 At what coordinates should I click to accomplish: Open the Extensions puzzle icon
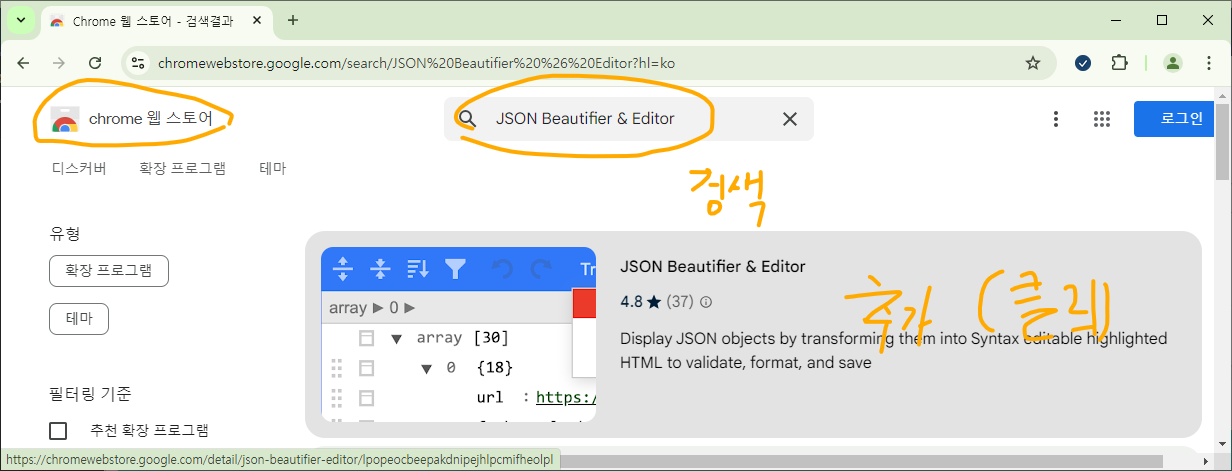coord(1120,63)
